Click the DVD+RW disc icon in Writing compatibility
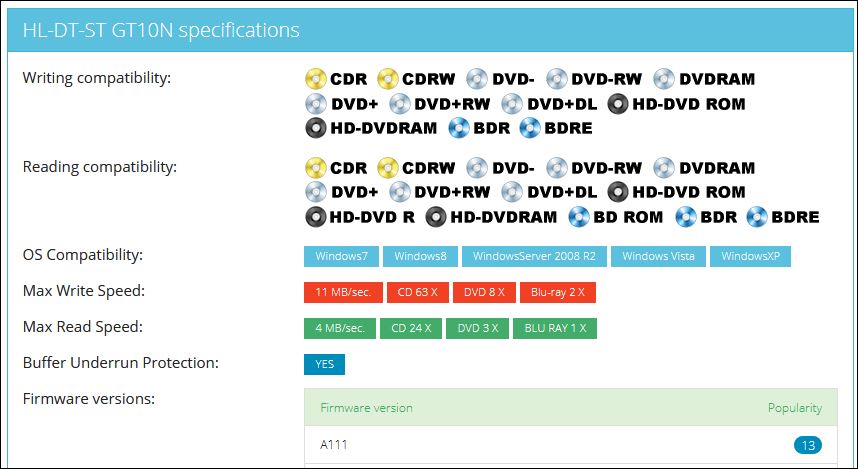Viewport: 858px width, 469px height. (399, 103)
